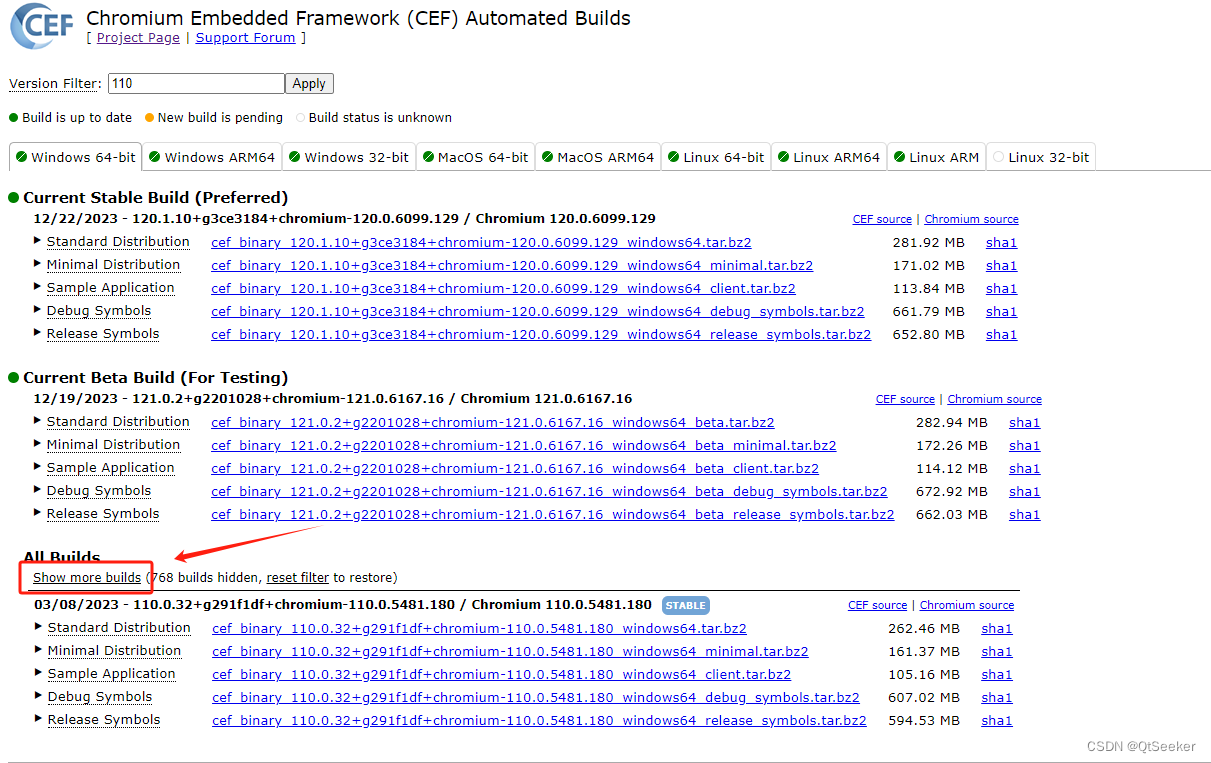The image size is (1211, 763).
Task: Expand Minimal Distribution under beta build 121.0.2
Action: click(113, 445)
